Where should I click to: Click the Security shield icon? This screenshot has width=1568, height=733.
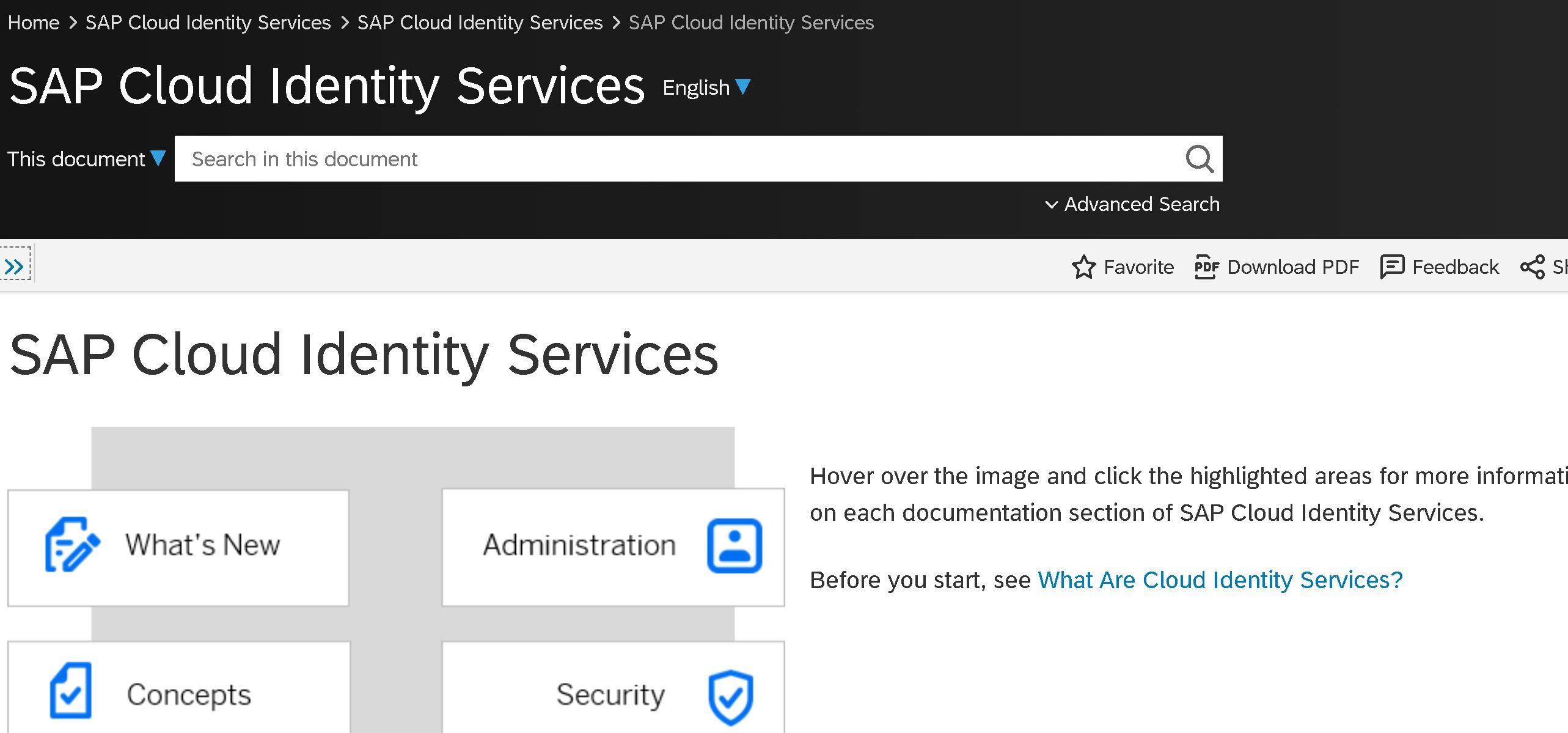point(731,697)
